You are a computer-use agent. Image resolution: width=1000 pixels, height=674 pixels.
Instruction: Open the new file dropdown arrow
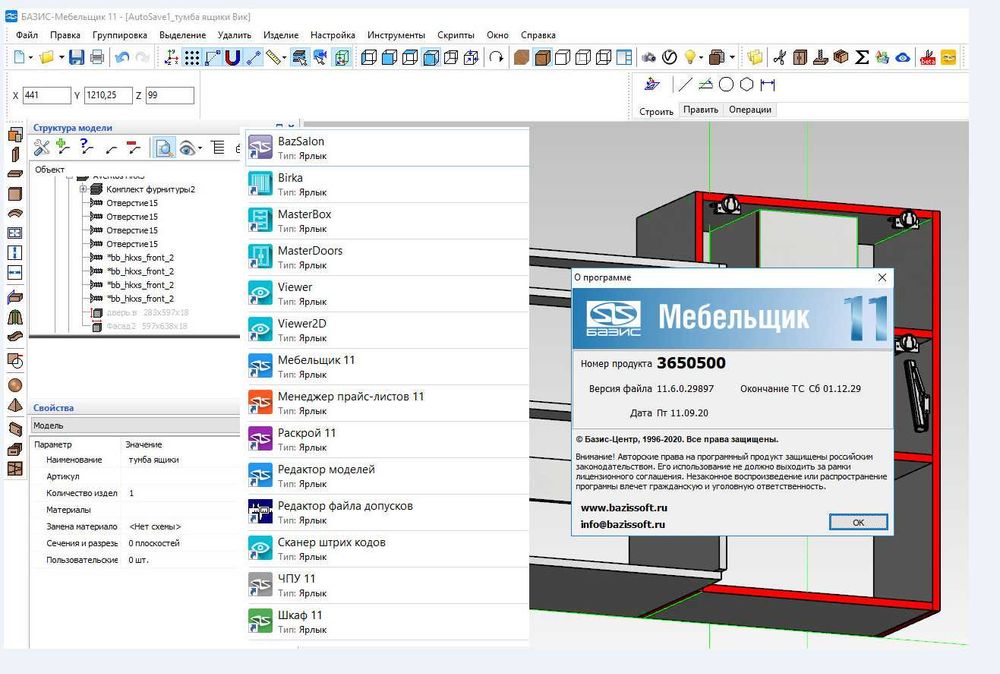click(x=31, y=57)
